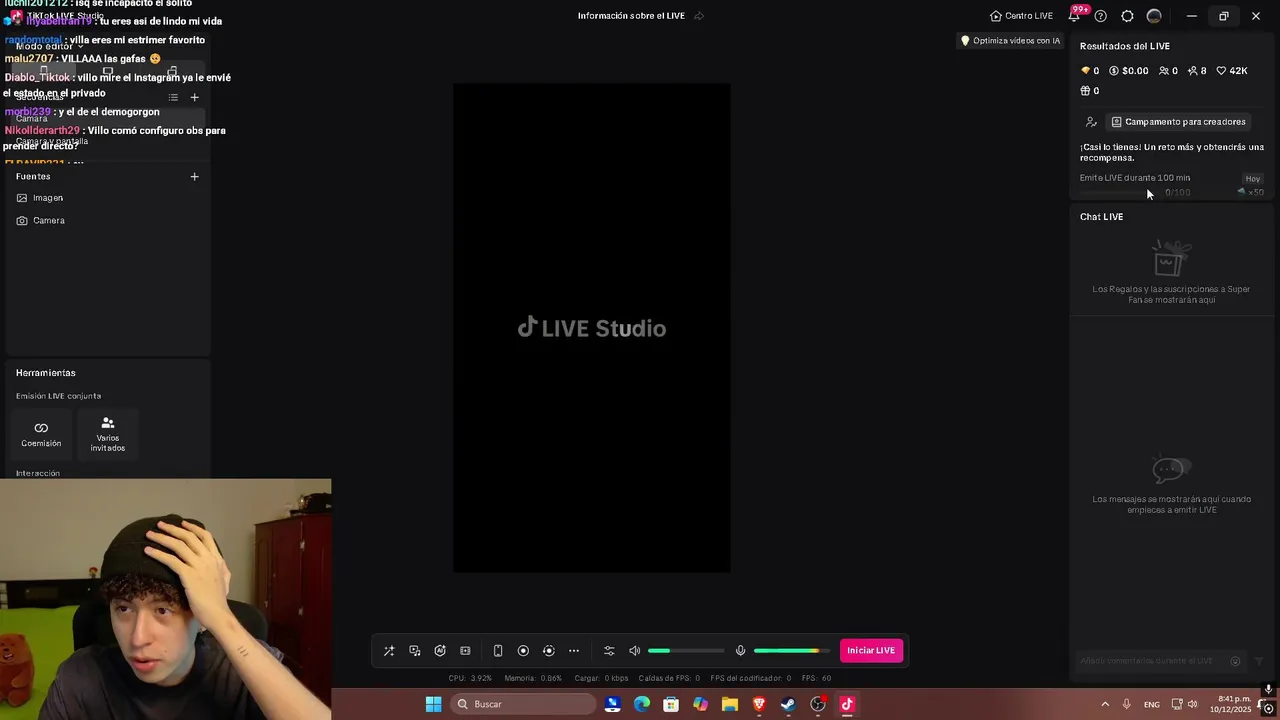This screenshot has height=720, width=1280.
Task: Click the Buscar taskbar search box
Action: 522,704
